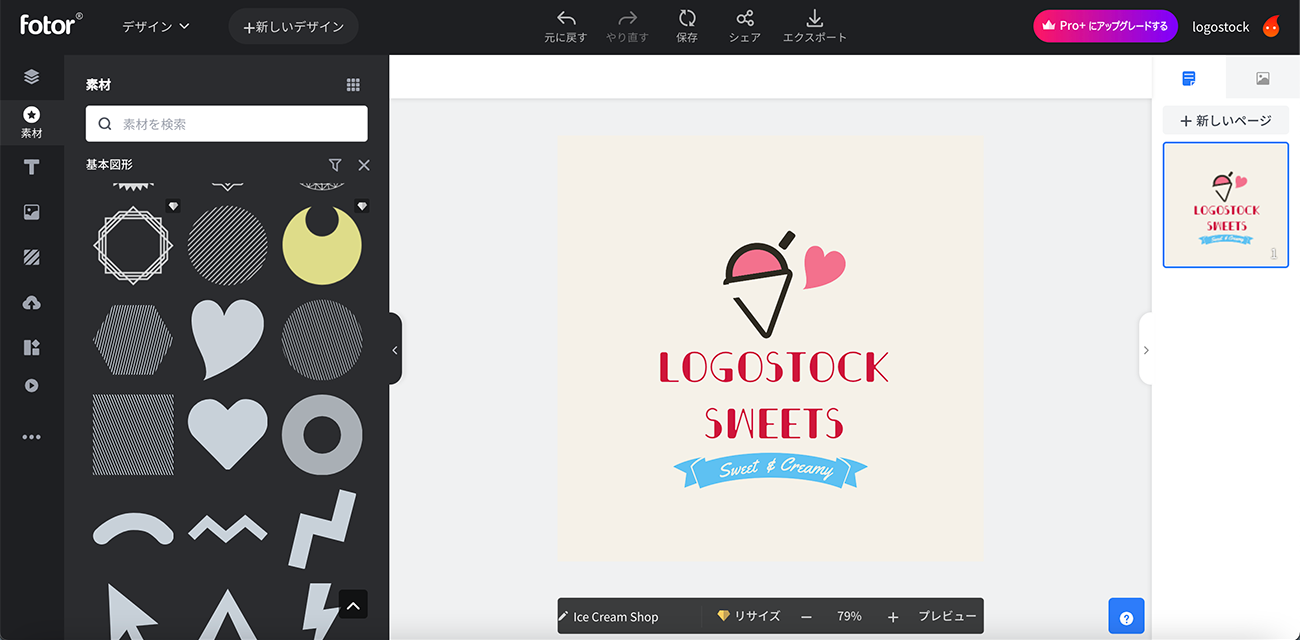The width and height of the screenshot is (1300, 640).
Task: Filter the basic shapes list
Action: pos(335,165)
